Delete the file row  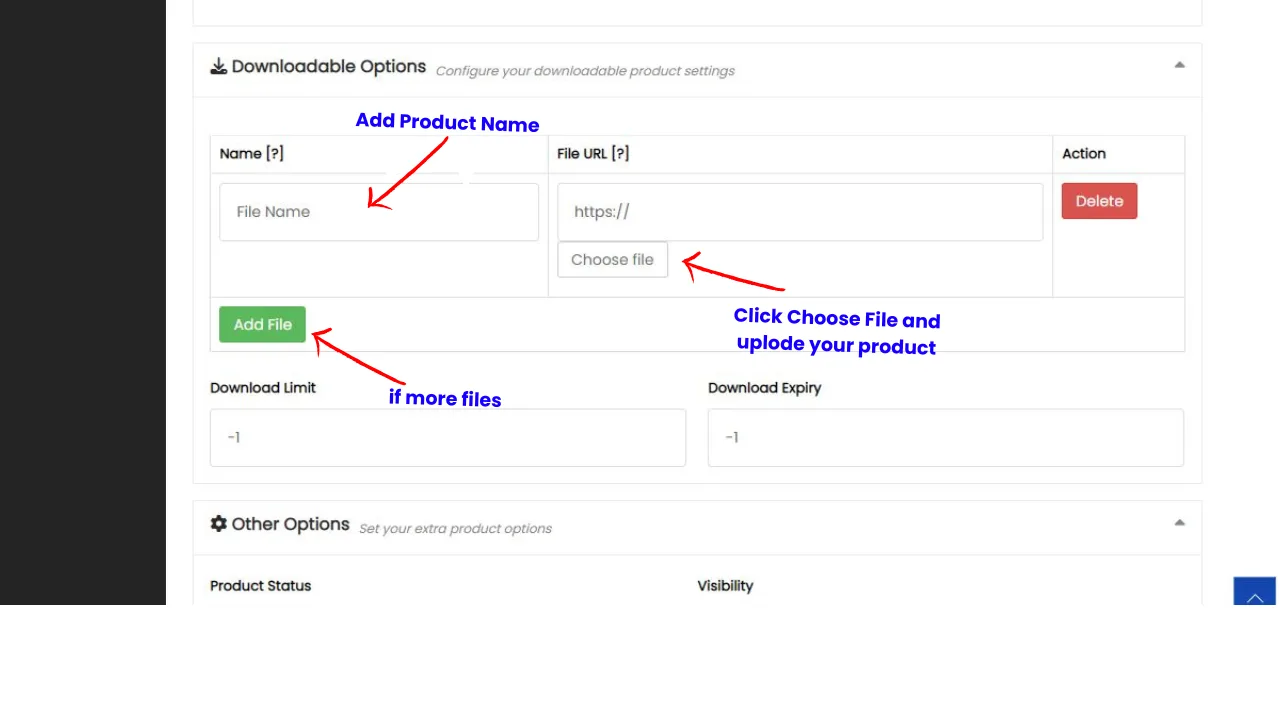(x=1099, y=201)
